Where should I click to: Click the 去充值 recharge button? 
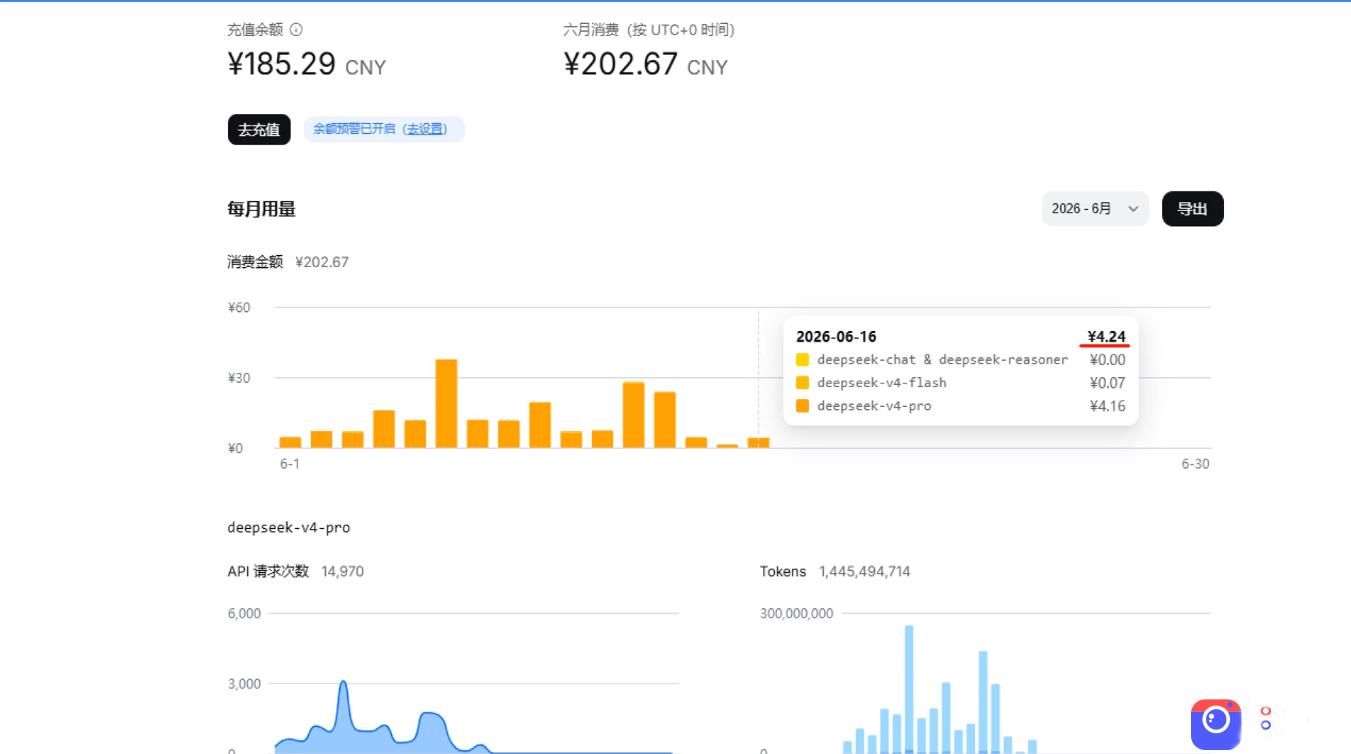[x=259, y=129]
